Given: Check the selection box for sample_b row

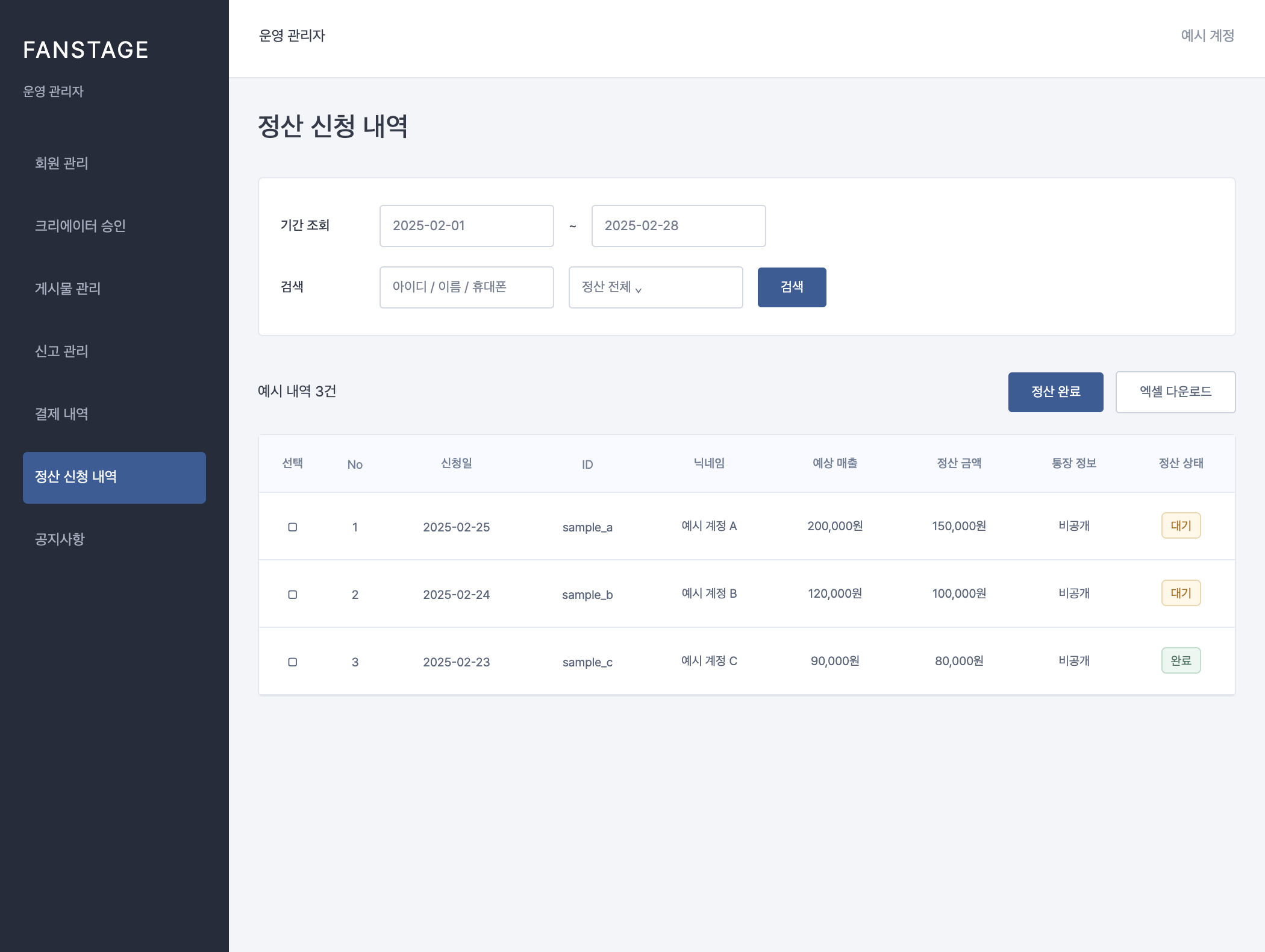Looking at the screenshot, I should coord(293,595).
